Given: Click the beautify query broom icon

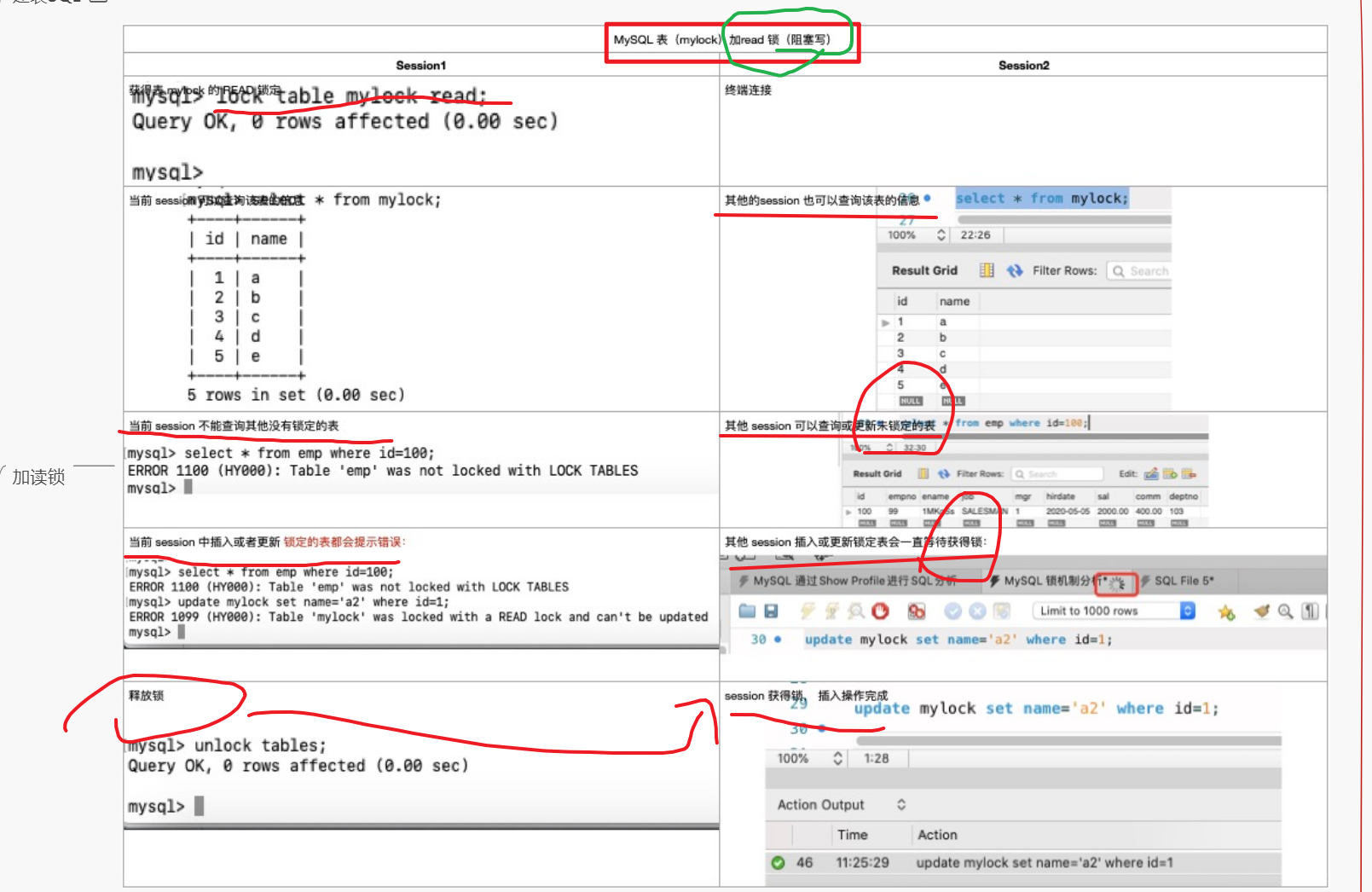Looking at the screenshot, I should click(1262, 611).
